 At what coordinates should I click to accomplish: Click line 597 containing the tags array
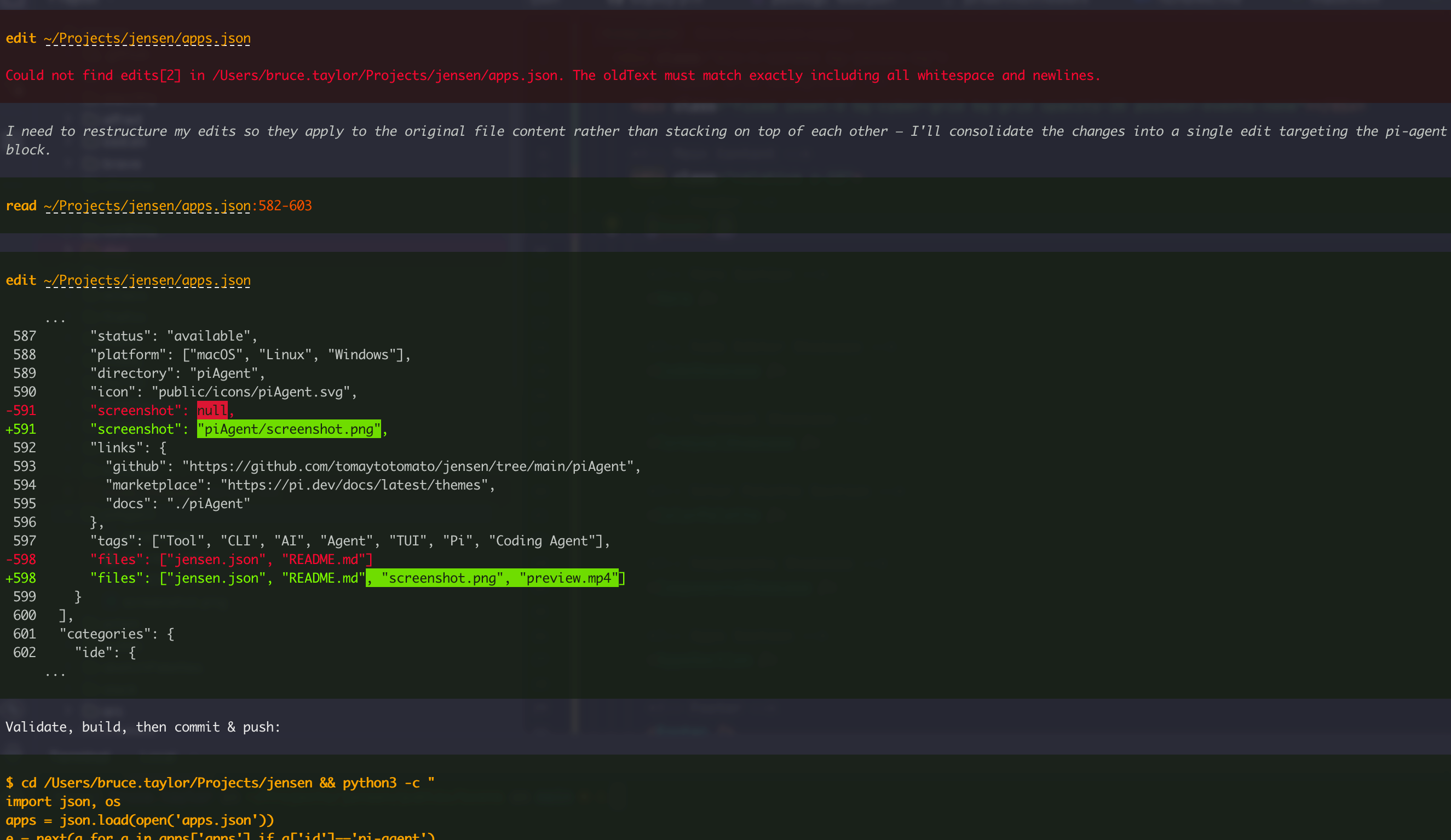[x=350, y=541]
